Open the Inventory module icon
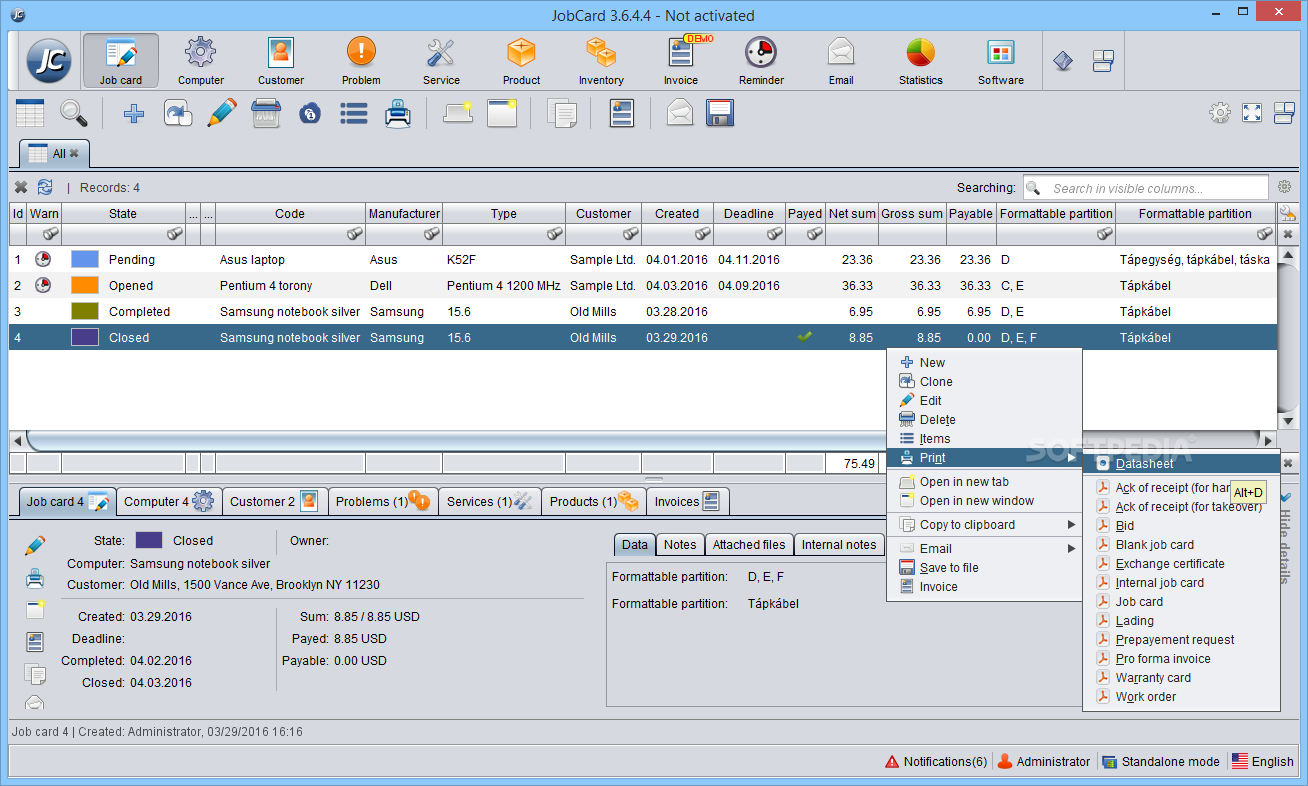 tap(601, 59)
